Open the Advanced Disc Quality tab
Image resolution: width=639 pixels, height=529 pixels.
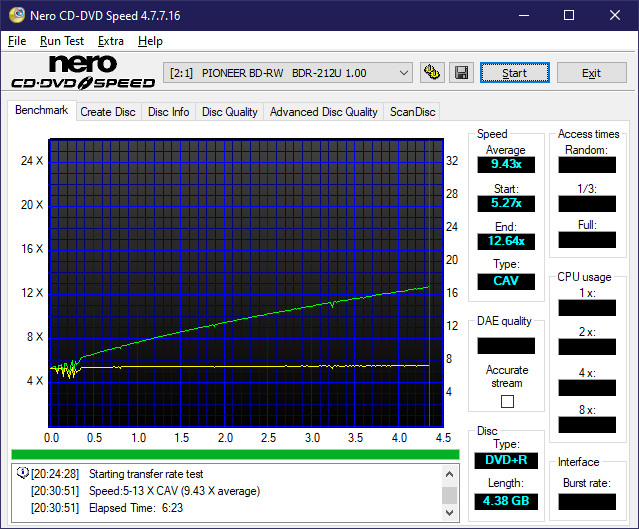(323, 112)
